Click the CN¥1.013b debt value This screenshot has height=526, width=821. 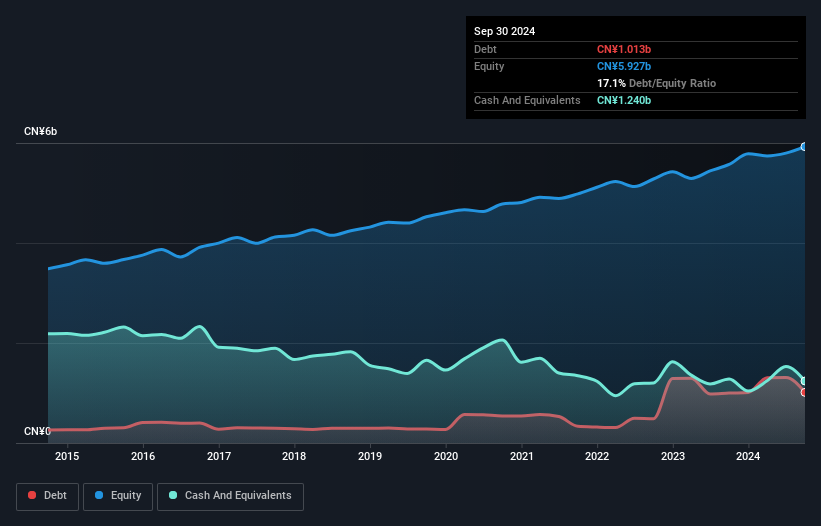[625, 49]
